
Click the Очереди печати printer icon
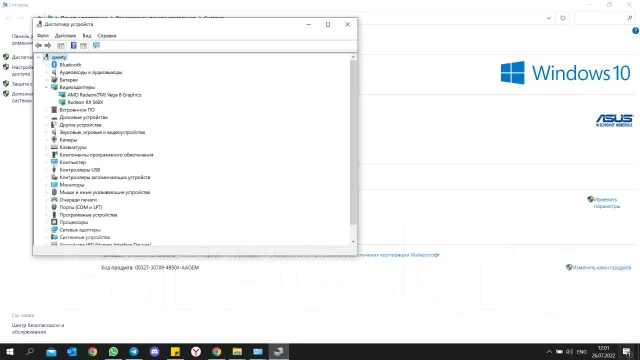tap(54, 200)
